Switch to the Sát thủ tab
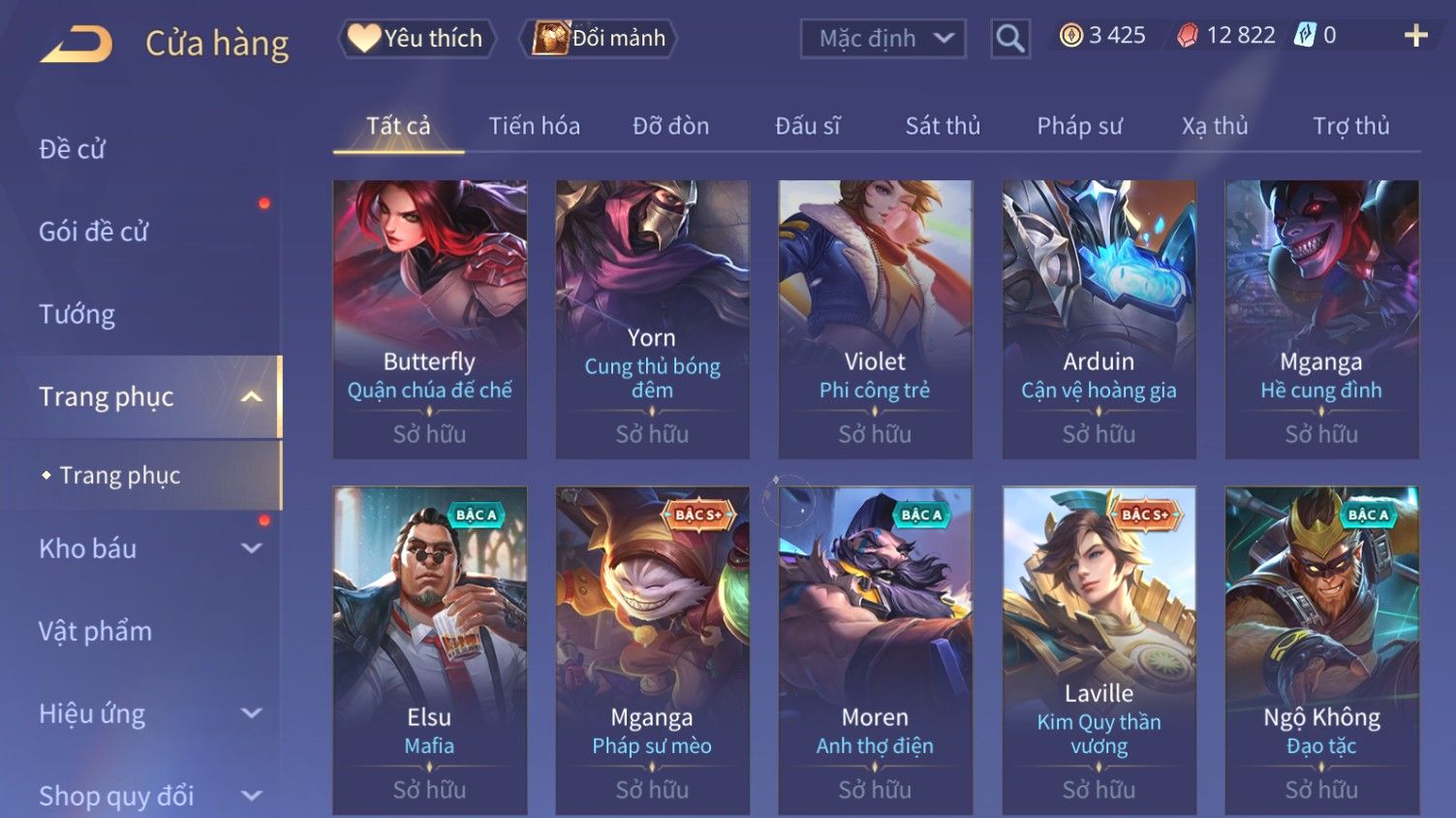This screenshot has height=818, width=1456. [943, 126]
